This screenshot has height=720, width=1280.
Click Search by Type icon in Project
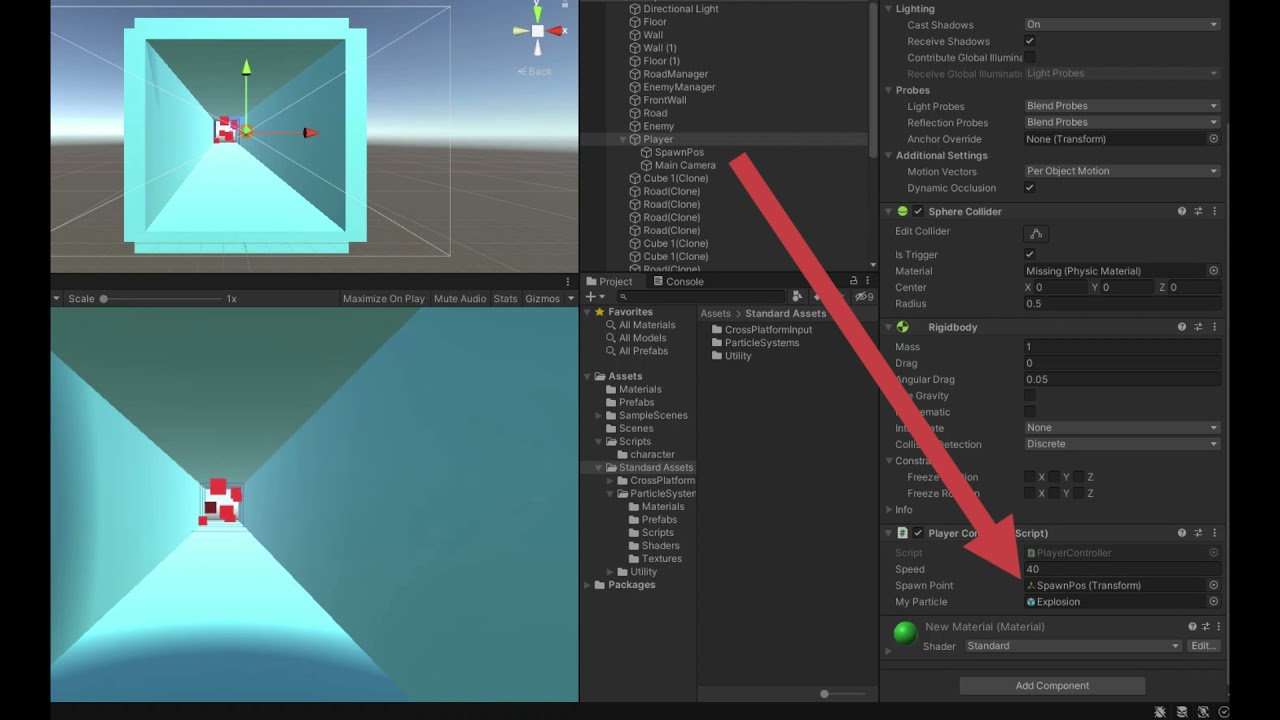797,297
